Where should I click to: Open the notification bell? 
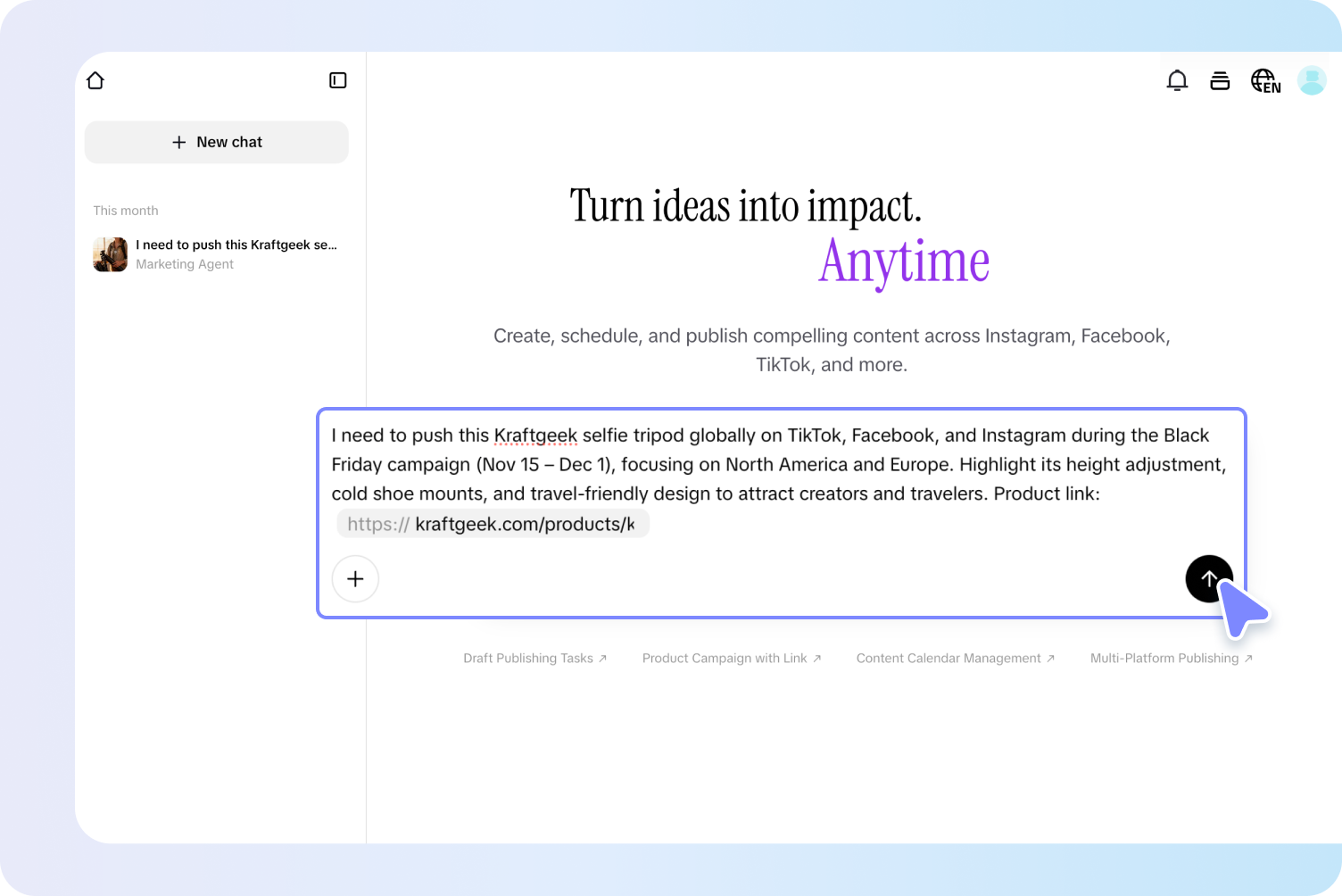(x=1177, y=80)
